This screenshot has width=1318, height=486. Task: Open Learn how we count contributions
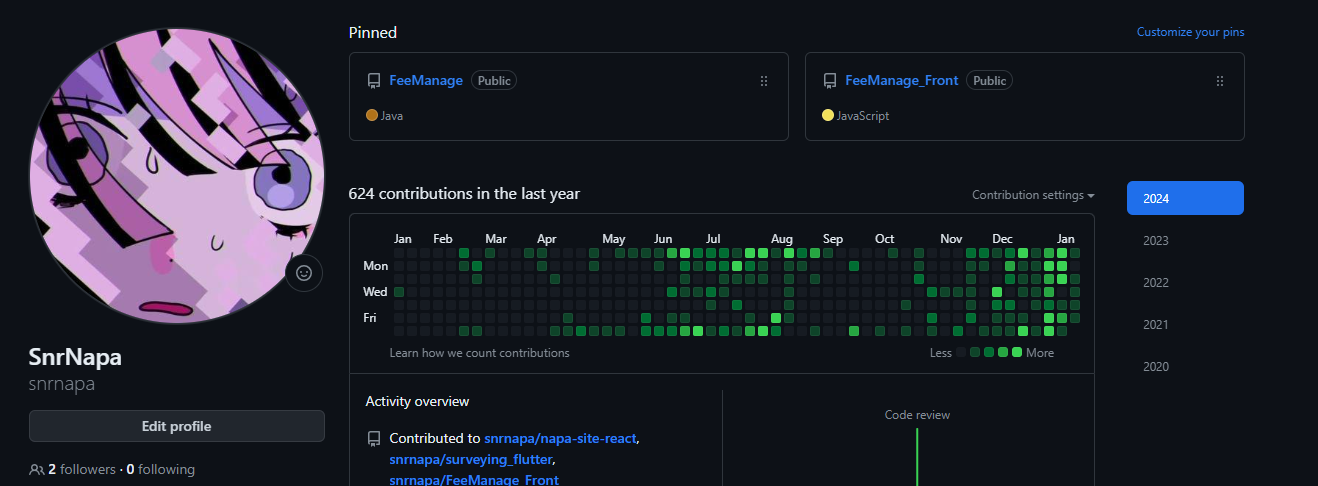(480, 353)
